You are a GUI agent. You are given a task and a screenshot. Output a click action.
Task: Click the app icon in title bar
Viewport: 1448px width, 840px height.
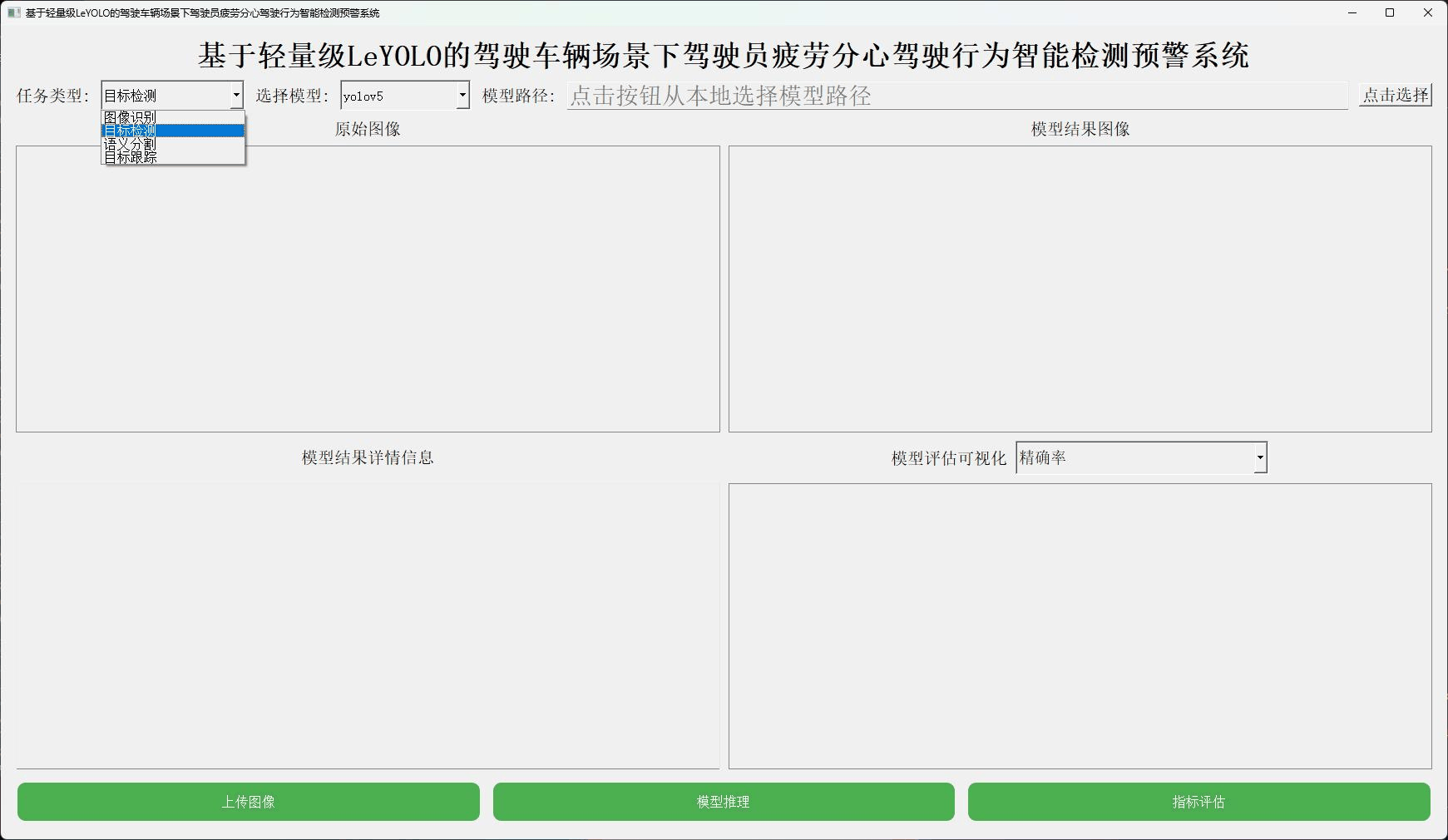pyautogui.click(x=13, y=12)
